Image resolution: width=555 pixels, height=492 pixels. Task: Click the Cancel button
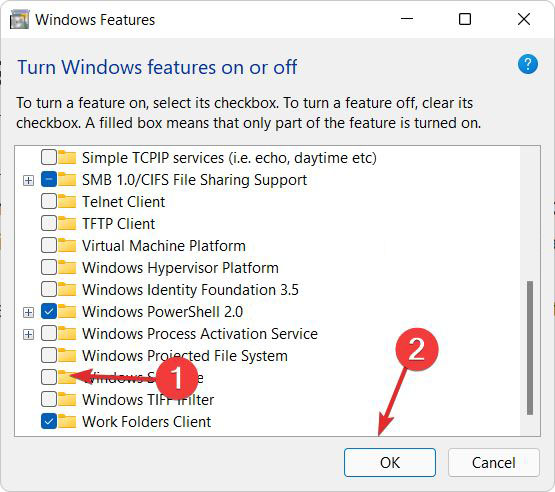tap(494, 463)
